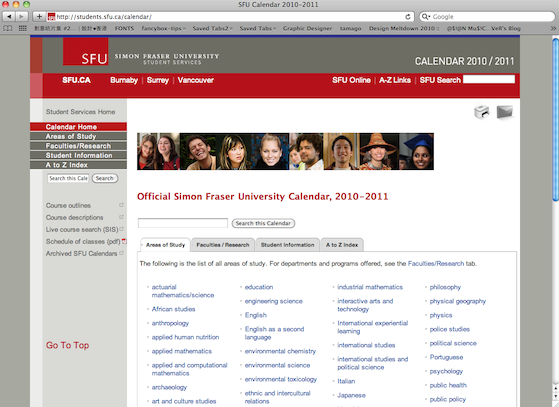Open industrial mathematics link
The width and height of the screenshot is (559, 407).
click(370, 287)
